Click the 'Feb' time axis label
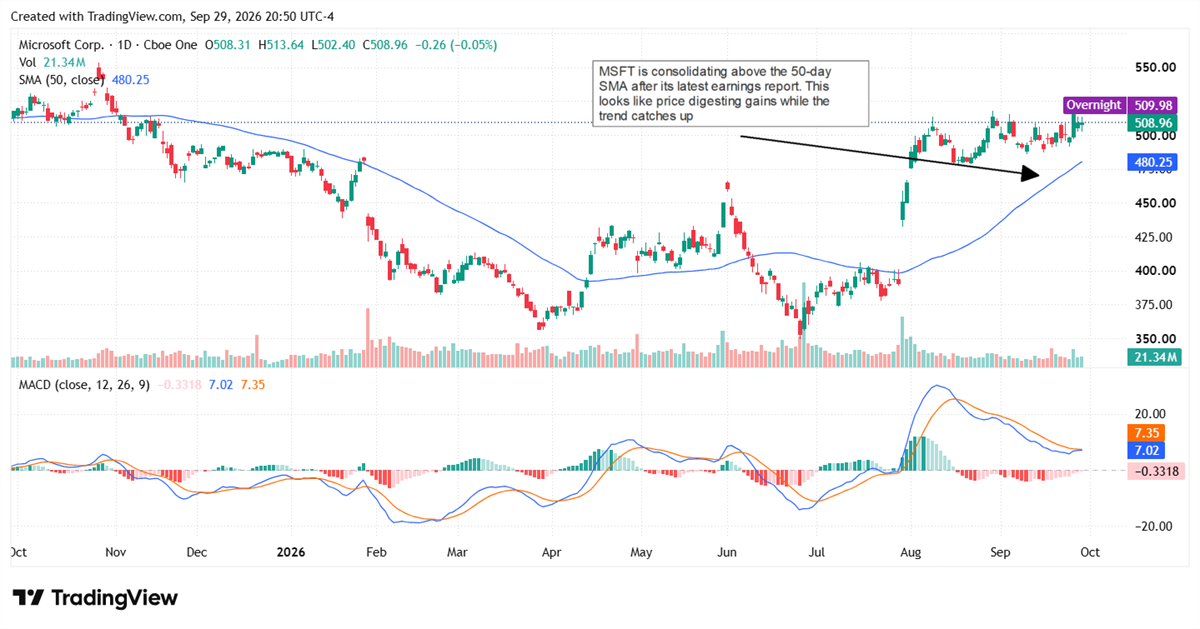Screen dimensions: 1200x629 click(375, 552)
